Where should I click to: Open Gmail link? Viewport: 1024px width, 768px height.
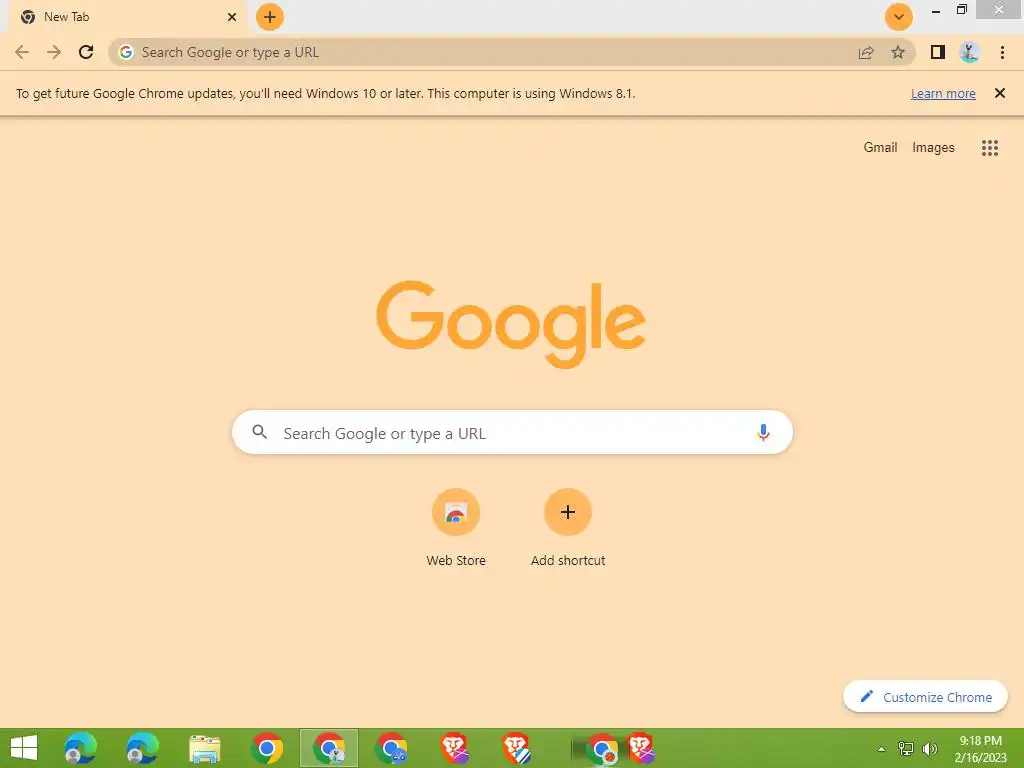[x=880, y=148]
